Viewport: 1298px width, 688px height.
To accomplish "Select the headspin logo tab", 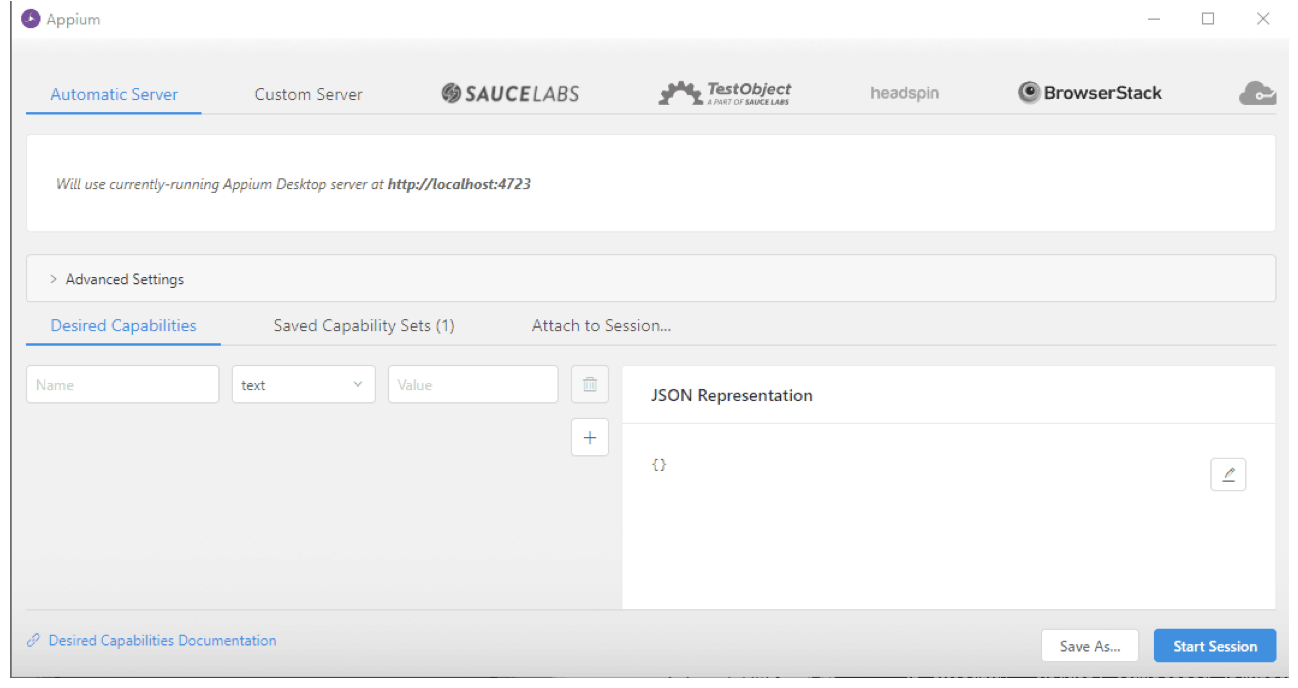I will [904, 94].
